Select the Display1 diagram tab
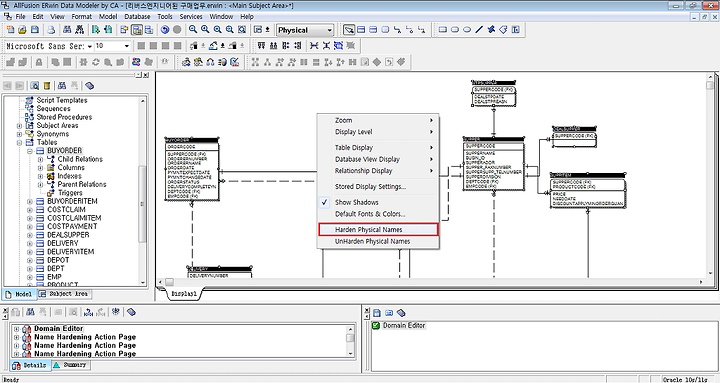The image size is (720, 383). [x=184, y=293]
